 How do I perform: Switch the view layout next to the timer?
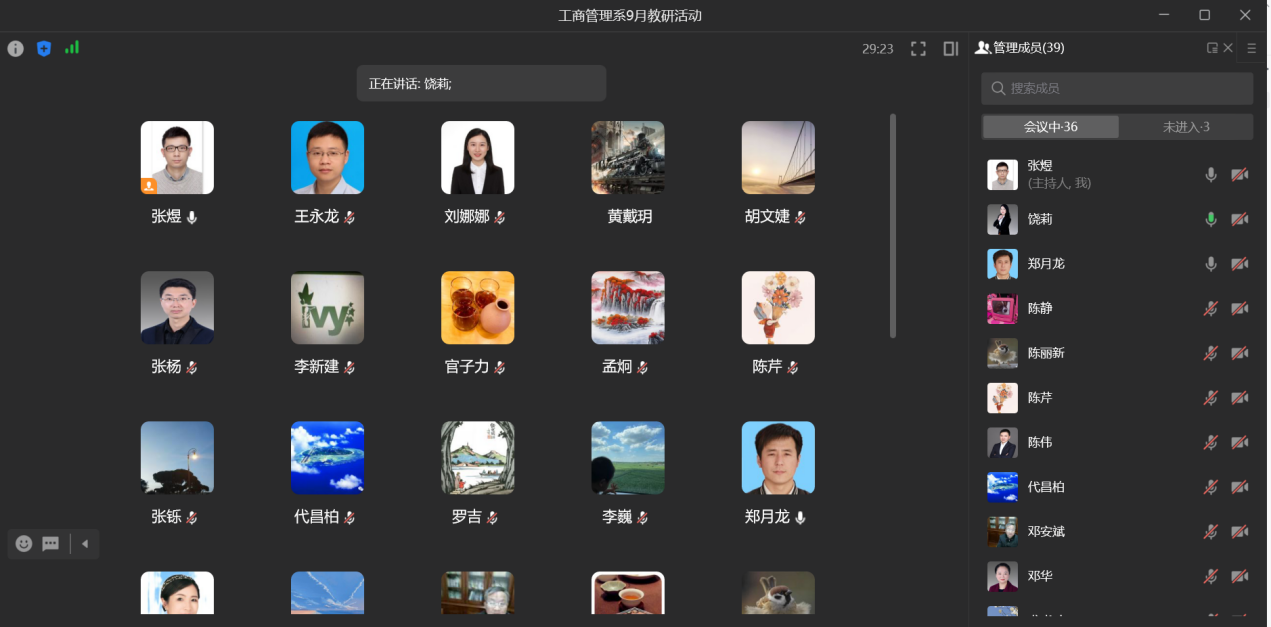pos(950,48)
